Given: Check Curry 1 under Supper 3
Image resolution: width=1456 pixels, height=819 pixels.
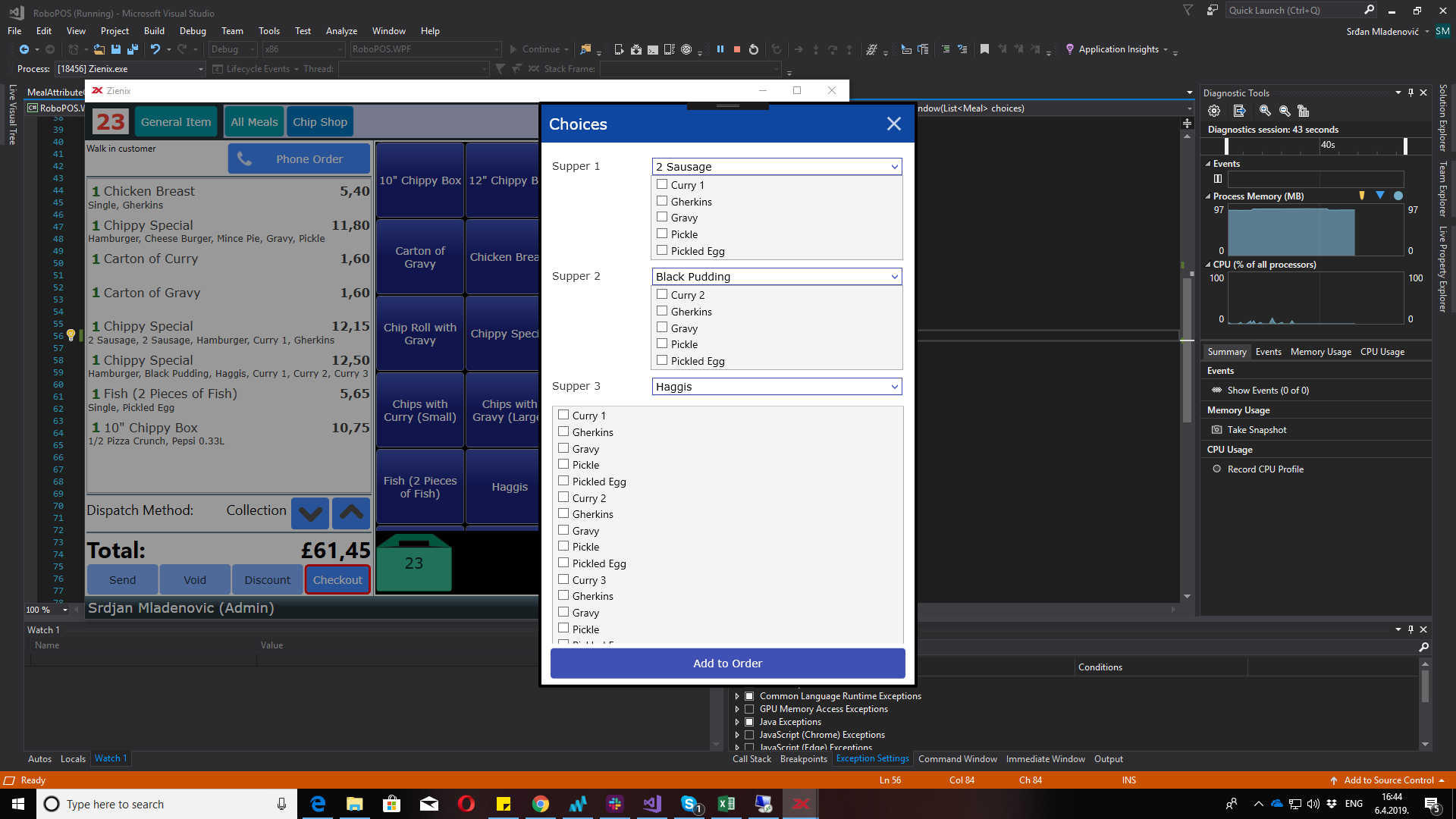Looking at the screenshot, I should pos(563,415).
